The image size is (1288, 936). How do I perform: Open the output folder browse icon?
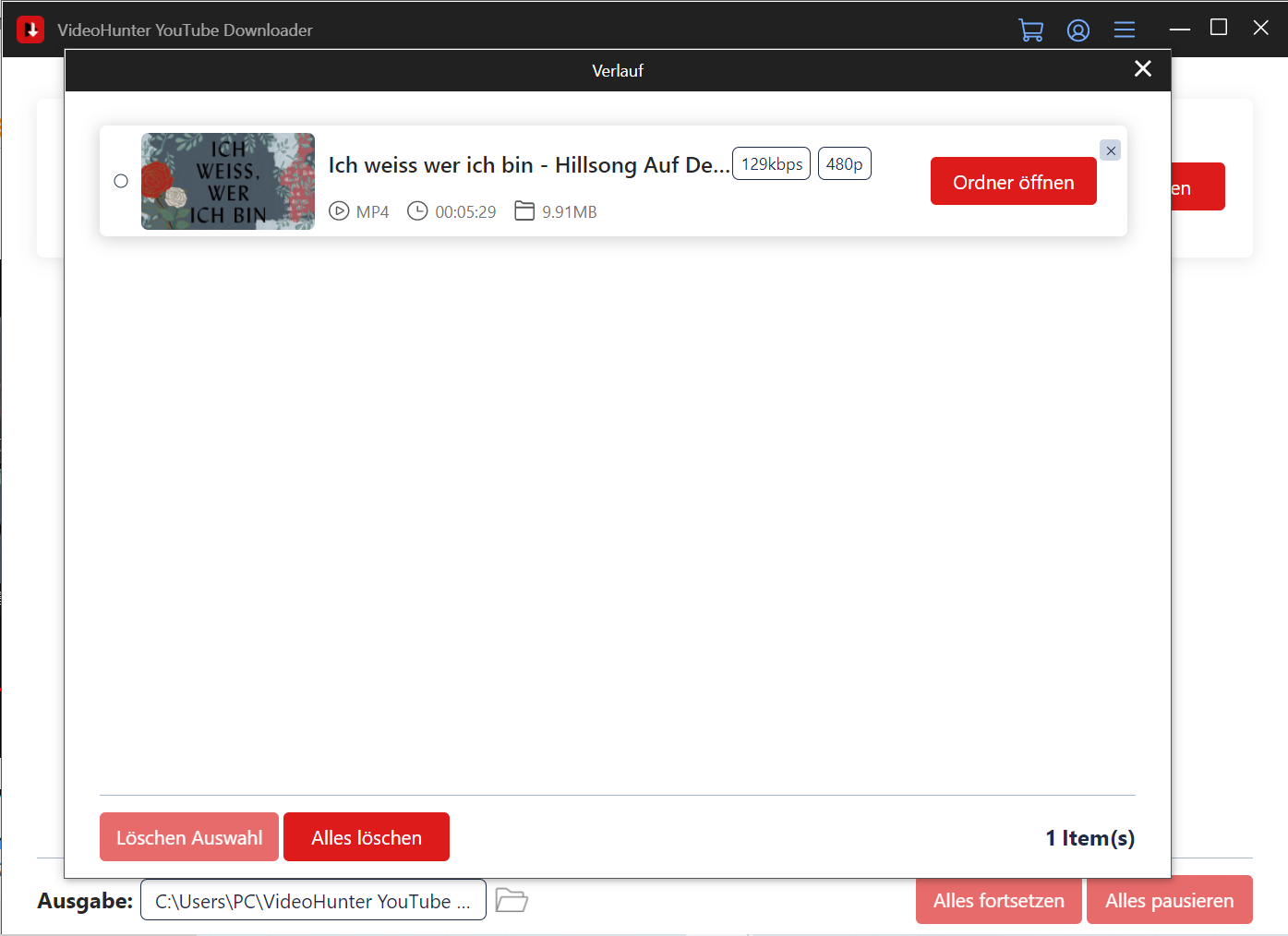(511, 900)
